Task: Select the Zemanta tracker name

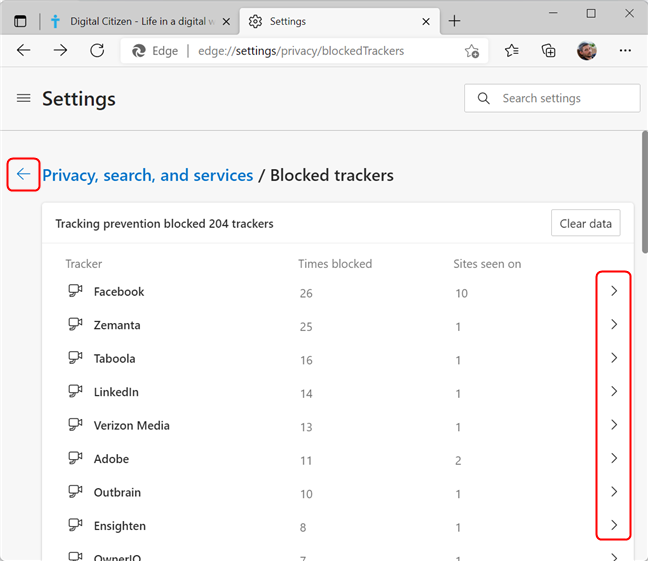Action: click(117, 325)
